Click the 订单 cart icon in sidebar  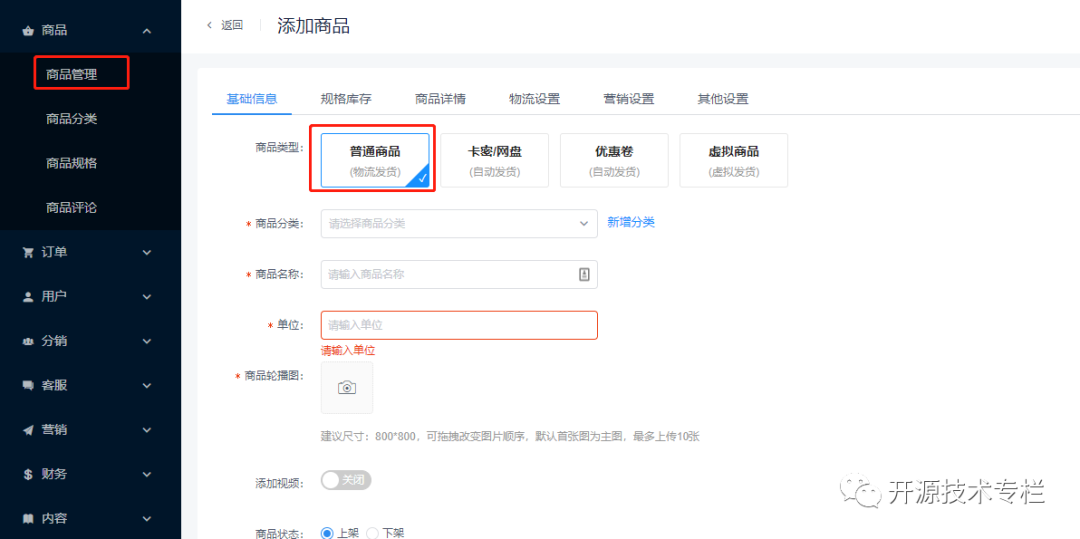(28, 253)
